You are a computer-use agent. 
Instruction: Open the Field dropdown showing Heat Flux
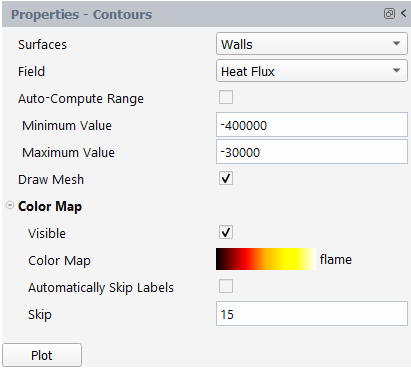[x=312, y=71]
